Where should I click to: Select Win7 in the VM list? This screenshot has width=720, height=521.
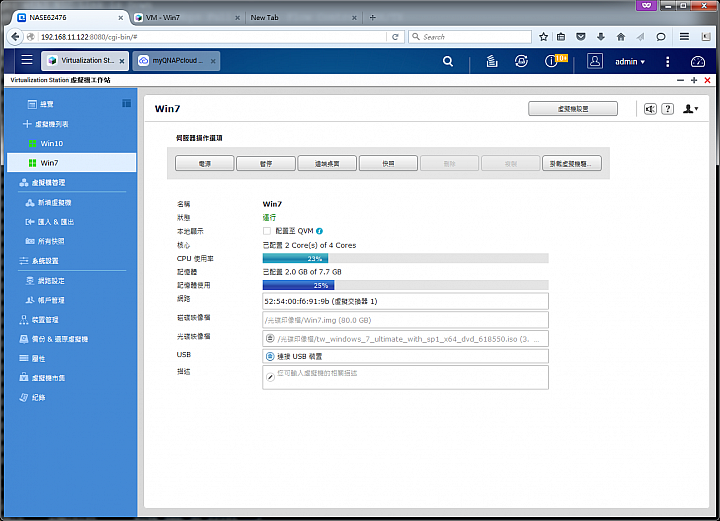(x=72, y=162)
